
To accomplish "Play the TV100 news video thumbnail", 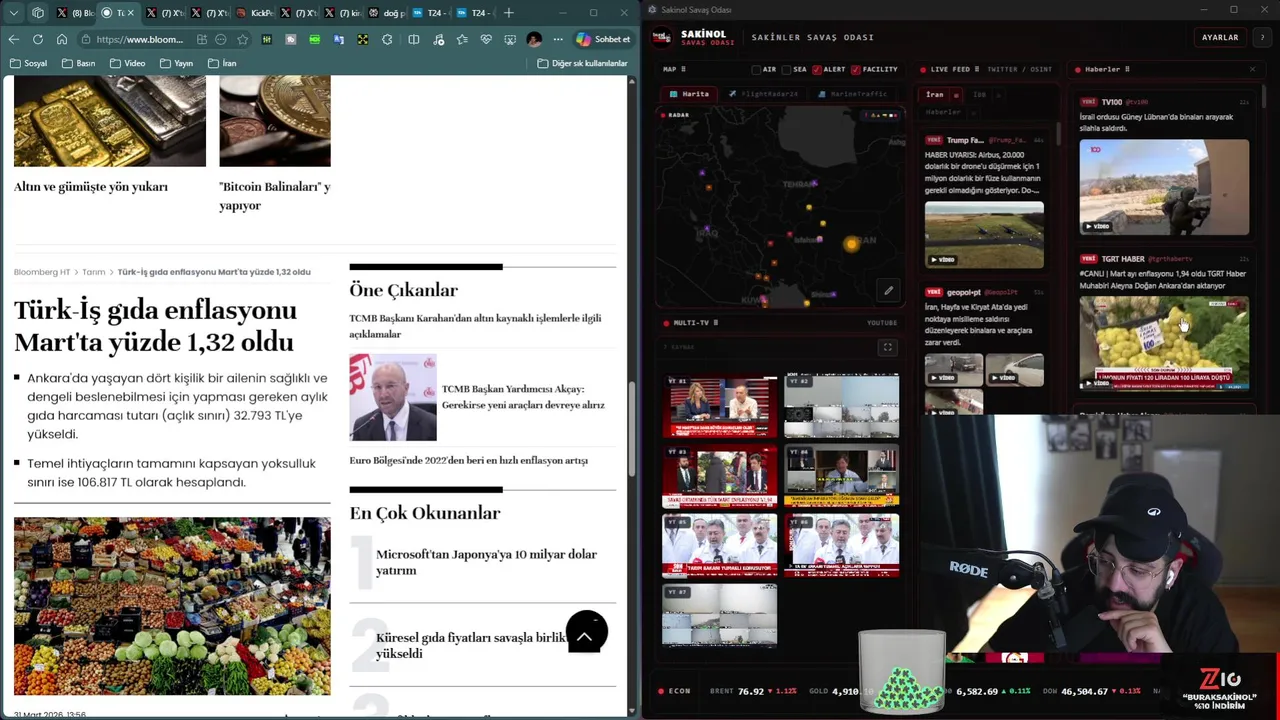I will click(x=1164, y=187).
